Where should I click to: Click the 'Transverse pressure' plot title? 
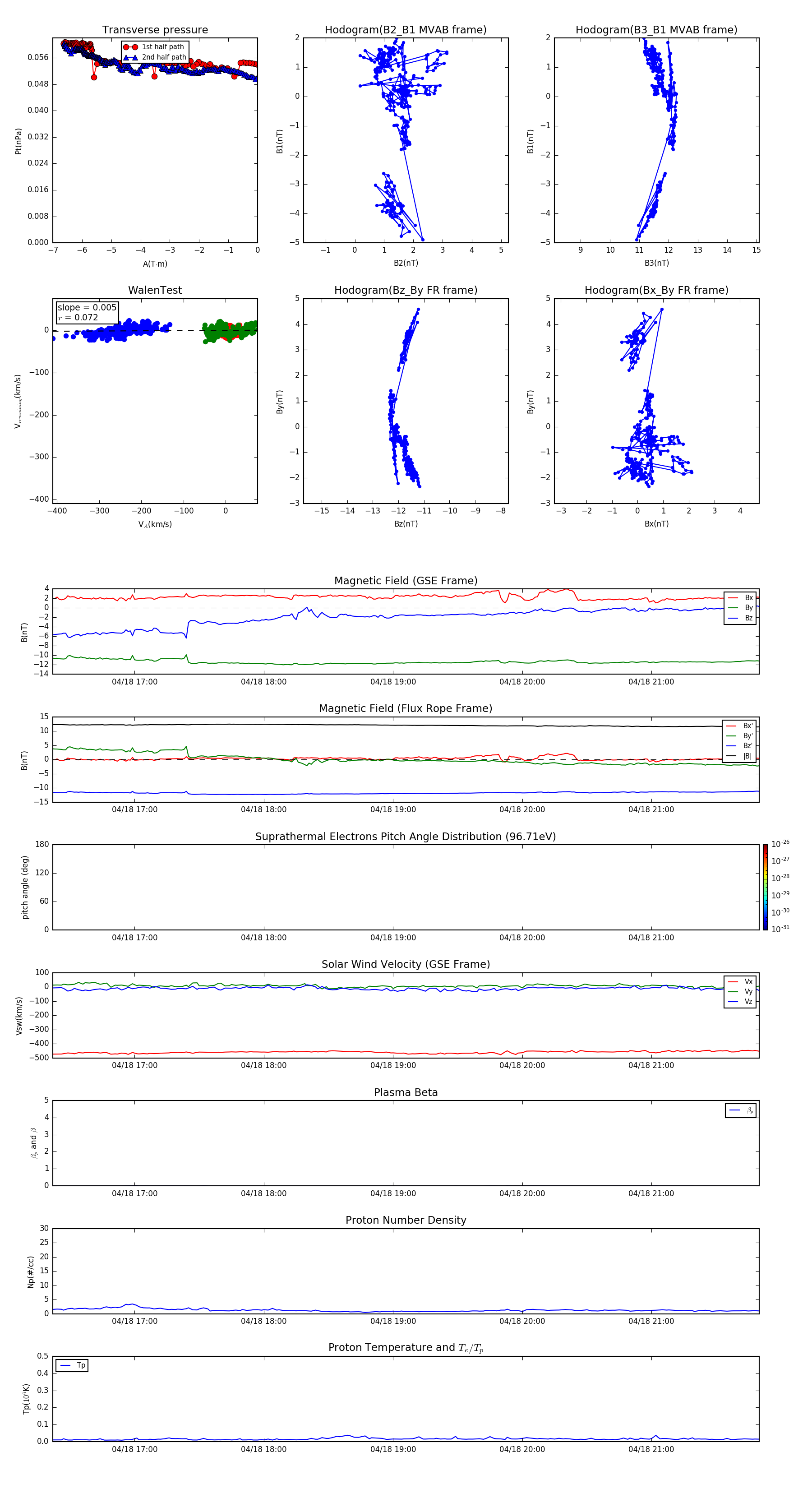click(155, 30)
